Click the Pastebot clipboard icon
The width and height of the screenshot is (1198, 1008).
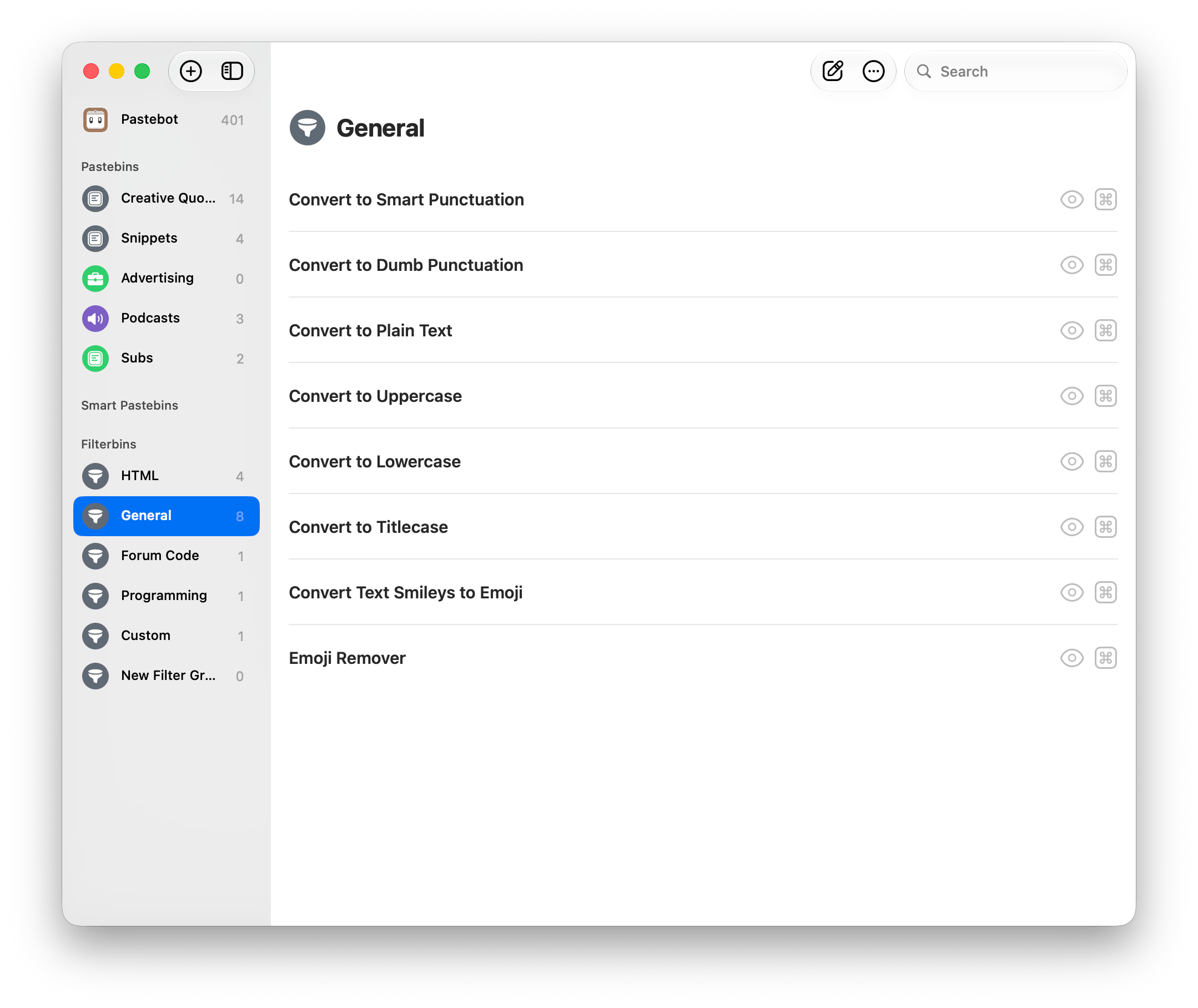pos(95,119)
